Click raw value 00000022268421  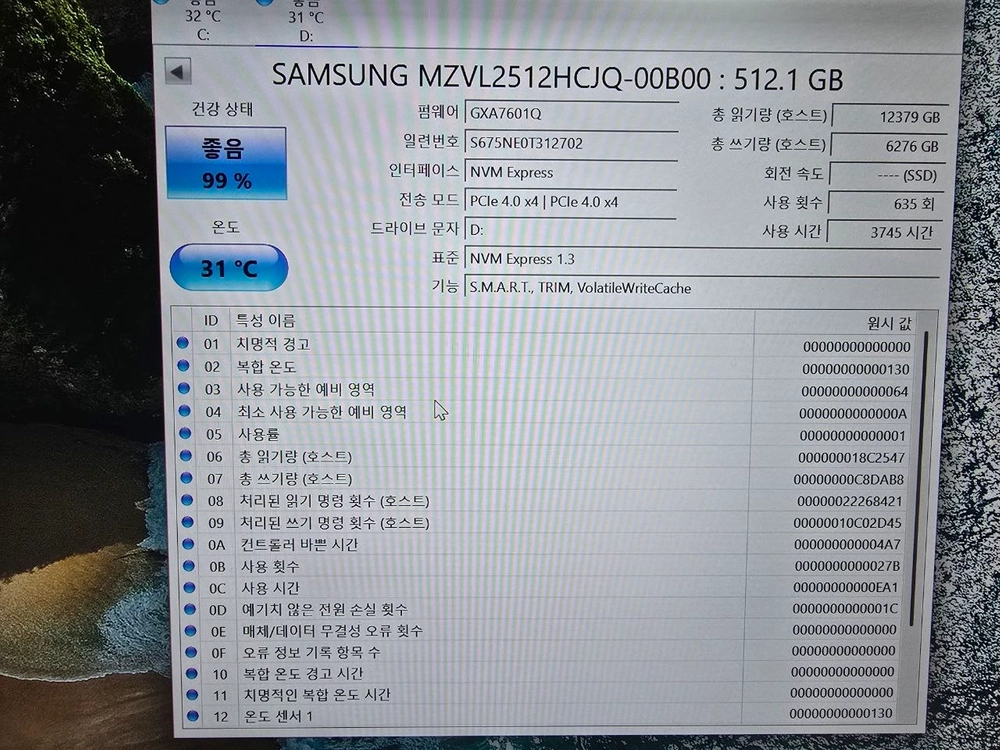[850, 501]
